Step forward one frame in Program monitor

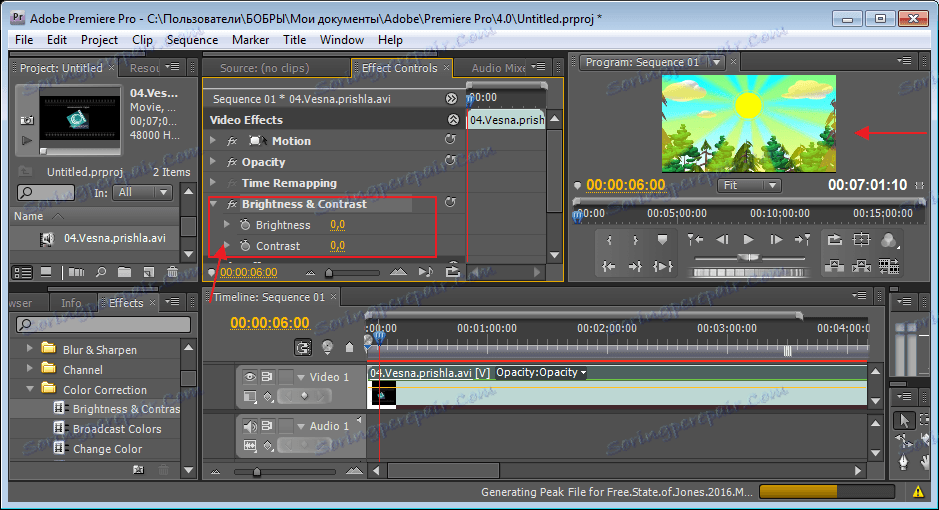tap(776, 239)
